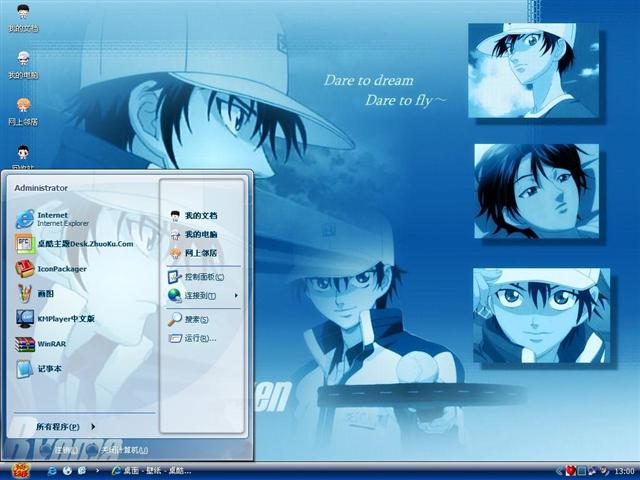Viewport: 640px width, 480px height.
Task: Click Administrator user name
Action: pos(41,188)
